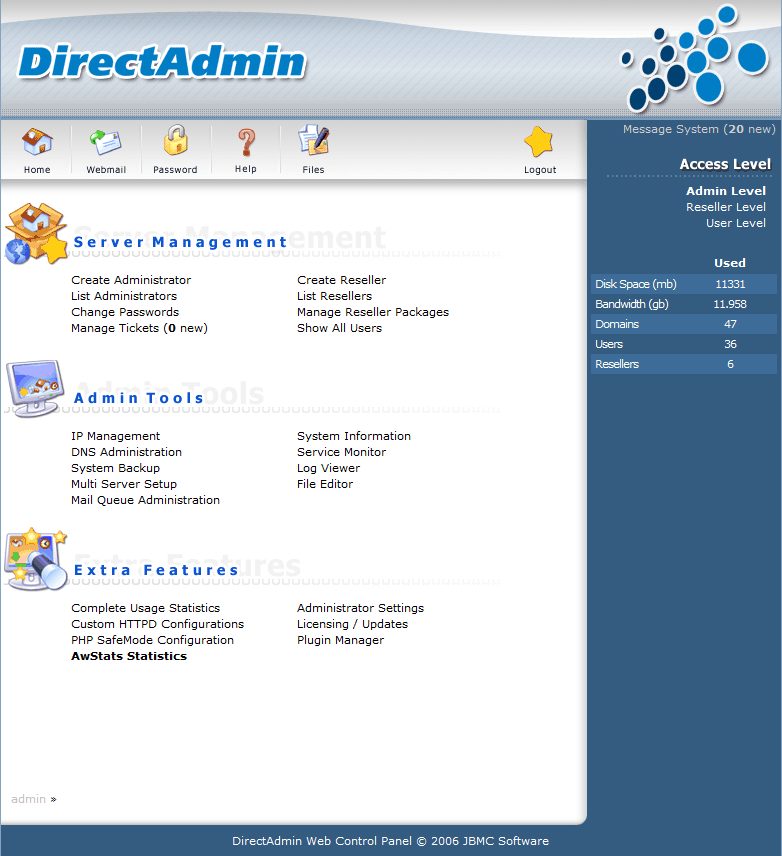Click Disk Space (mb) value 11331
The height and width of the screenshot is (856, 782).
click(x=730, y=284)
